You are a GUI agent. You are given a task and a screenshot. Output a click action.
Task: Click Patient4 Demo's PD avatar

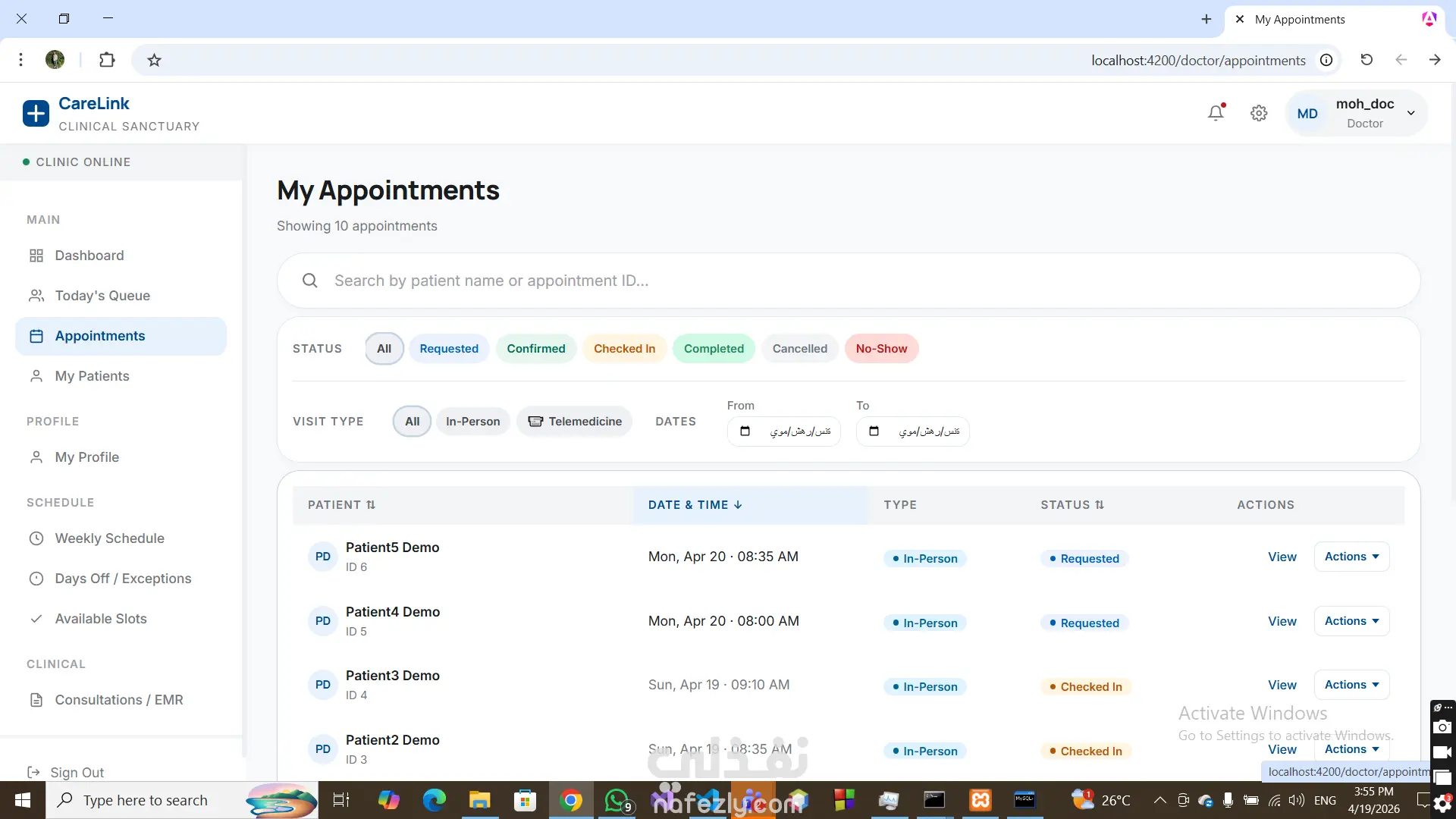point(323,621)
